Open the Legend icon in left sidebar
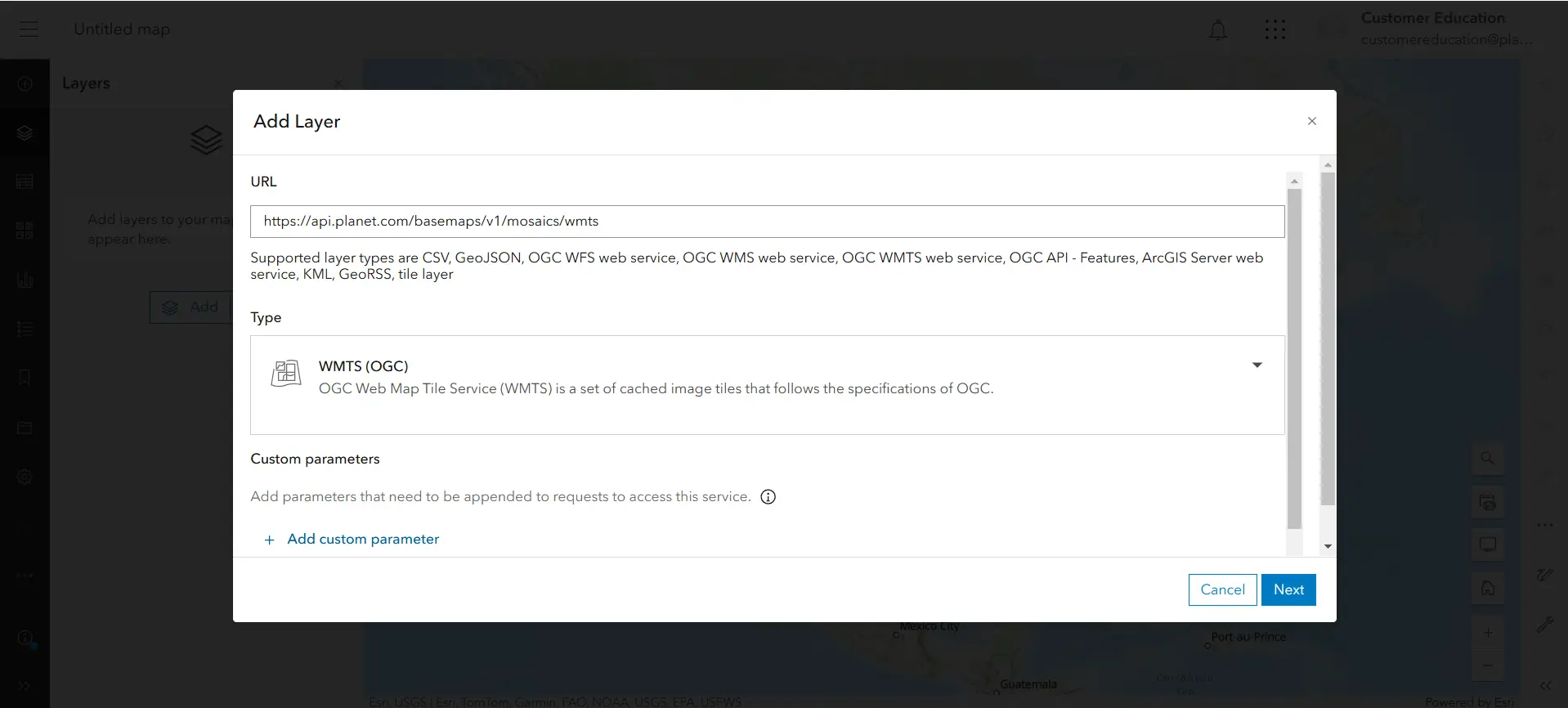Image resolution: width=1568 pixels, height=708 pixels. [x=25, y=329]
